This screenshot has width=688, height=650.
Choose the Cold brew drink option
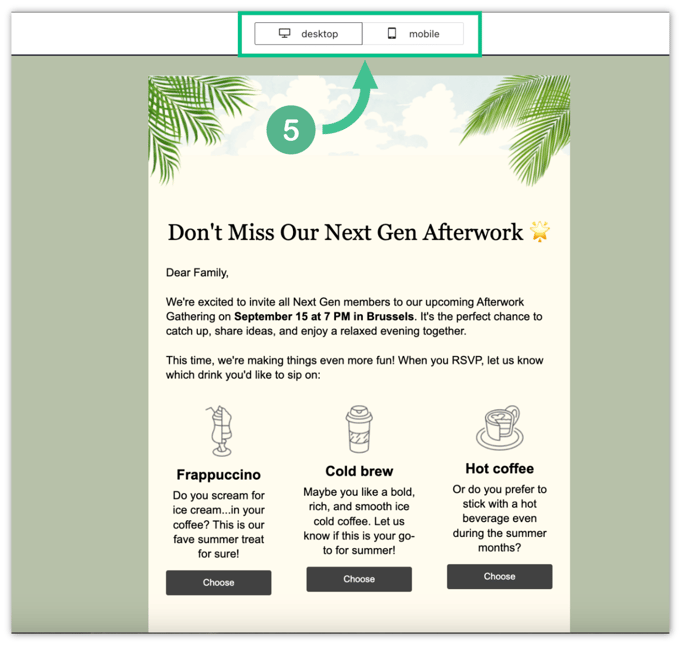[x=359, y=579]
